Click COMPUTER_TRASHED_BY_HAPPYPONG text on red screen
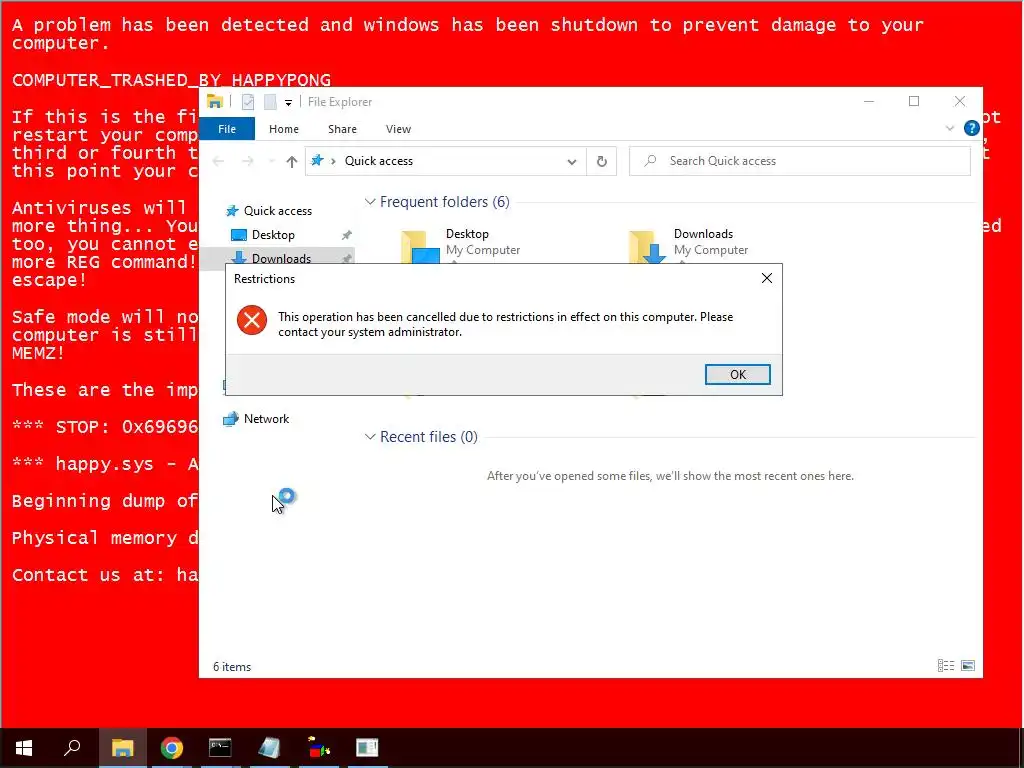The height and width of the screenshot is (768, 1024). point(171,80)
